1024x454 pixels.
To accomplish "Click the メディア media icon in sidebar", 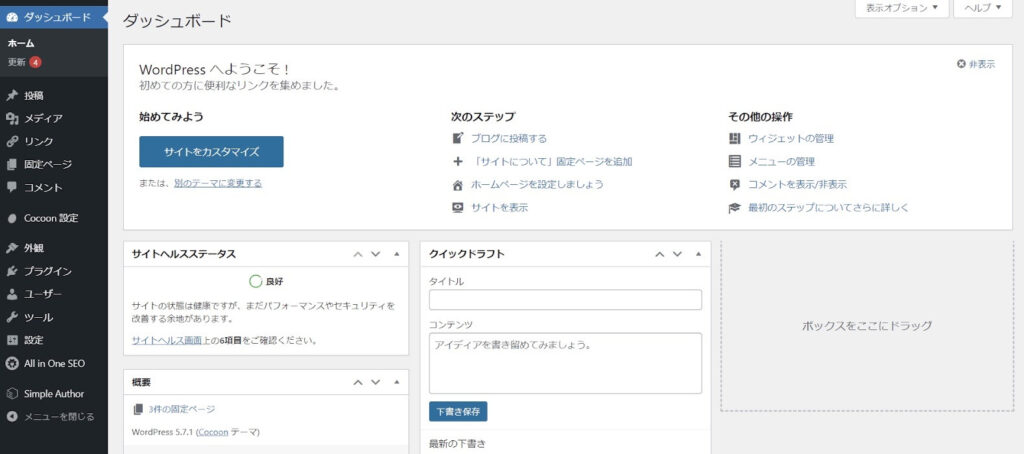I will 12,119.
